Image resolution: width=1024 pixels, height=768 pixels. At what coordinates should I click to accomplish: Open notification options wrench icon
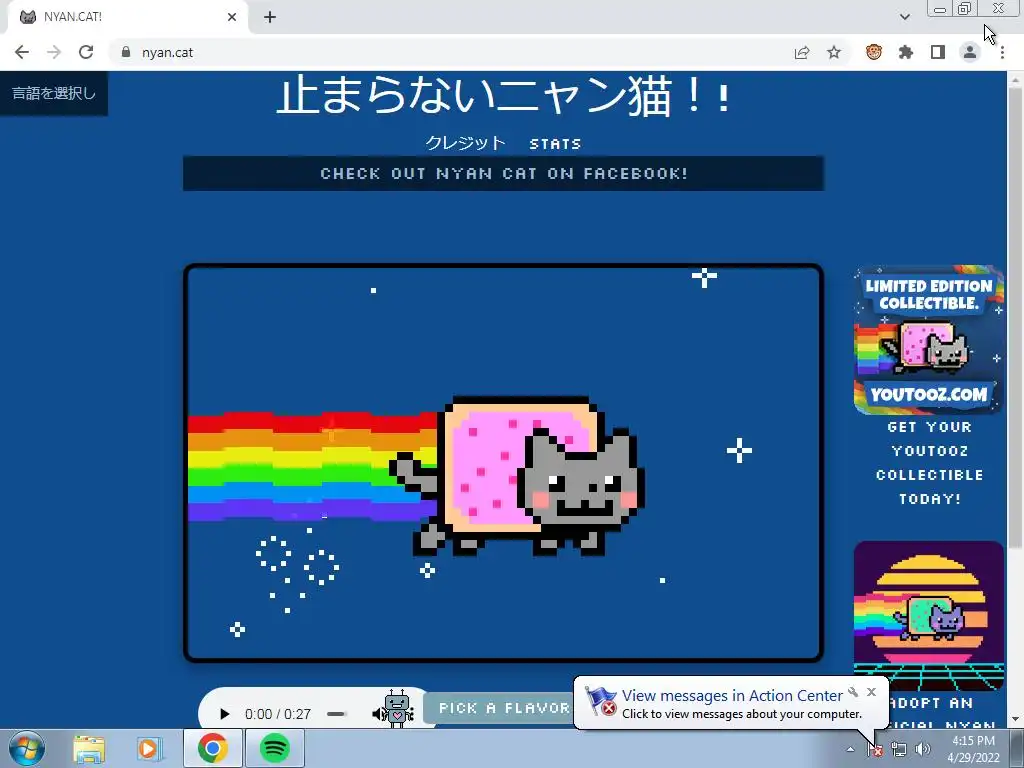(x=853, y=692)
